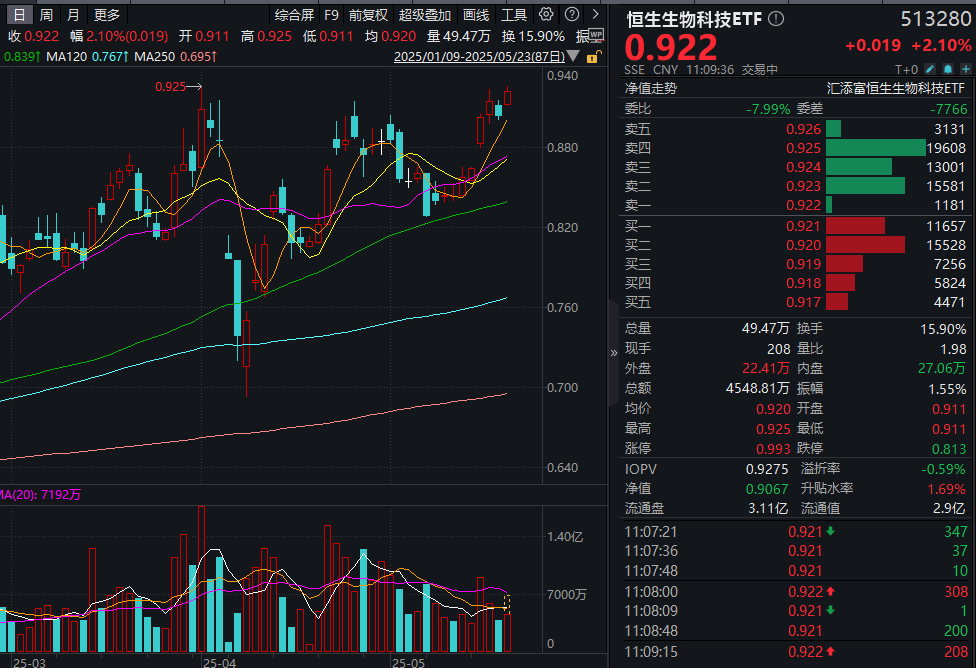Open F9 detailed data

click(x=331, y=15)
